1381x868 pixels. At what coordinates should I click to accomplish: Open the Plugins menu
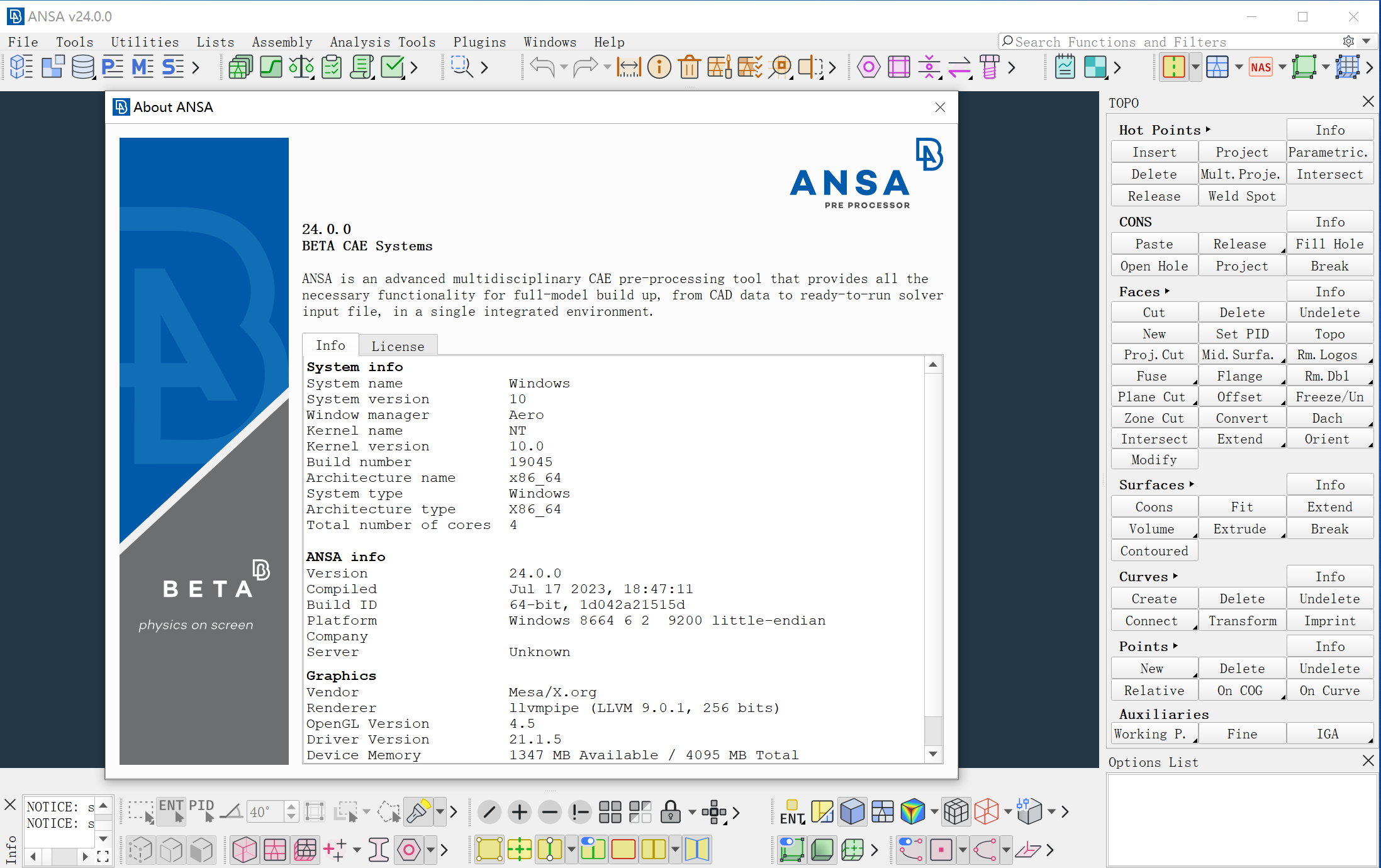(x=479, y=42)
